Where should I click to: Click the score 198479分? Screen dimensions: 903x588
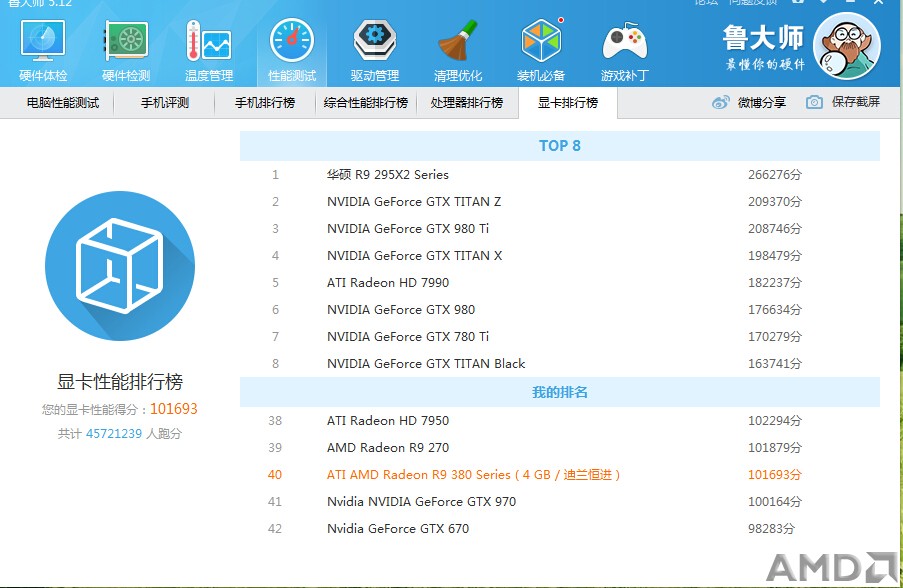click(x=775, y=256)
